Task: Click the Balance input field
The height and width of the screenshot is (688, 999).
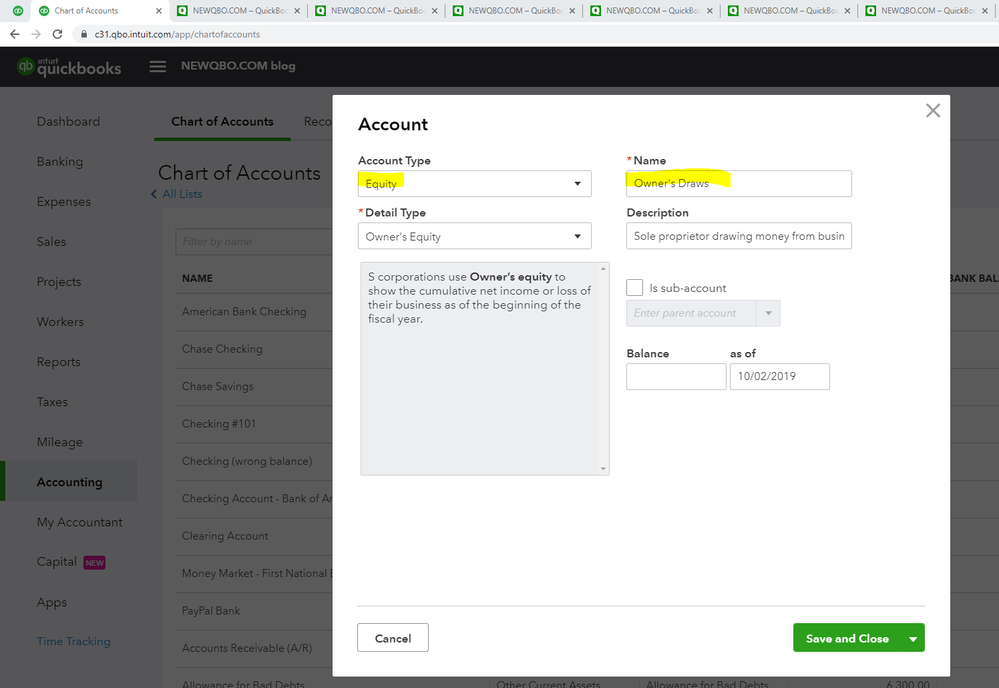Action: 676,377
